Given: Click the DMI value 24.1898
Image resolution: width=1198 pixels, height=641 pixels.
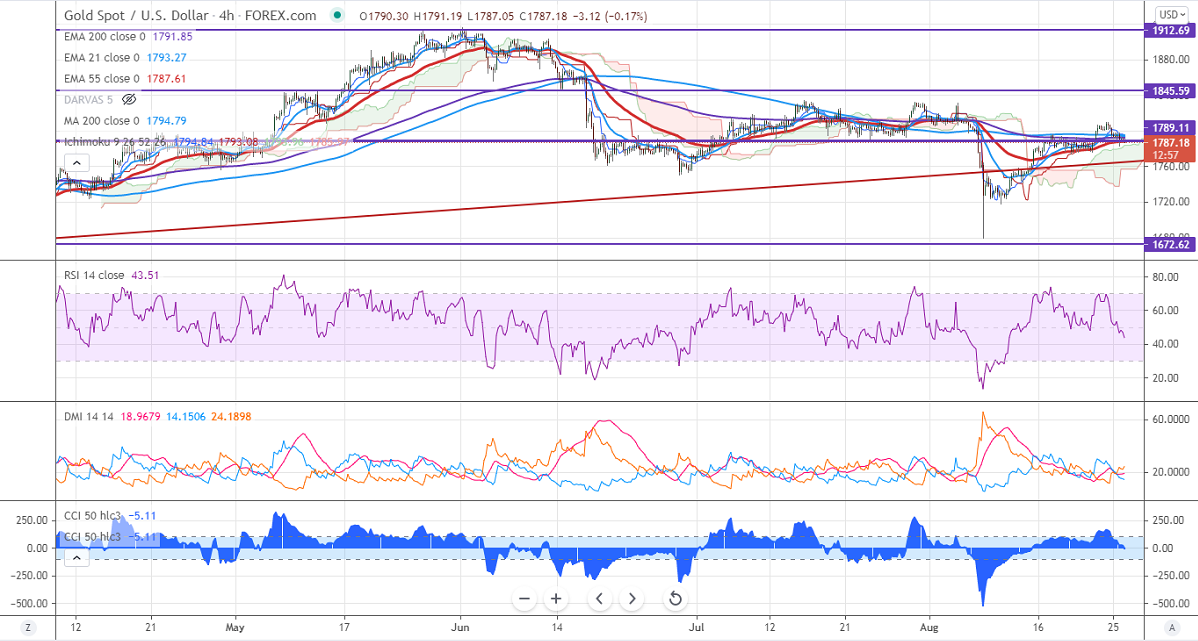Looking at the screenshot, I should coord(231,416).
